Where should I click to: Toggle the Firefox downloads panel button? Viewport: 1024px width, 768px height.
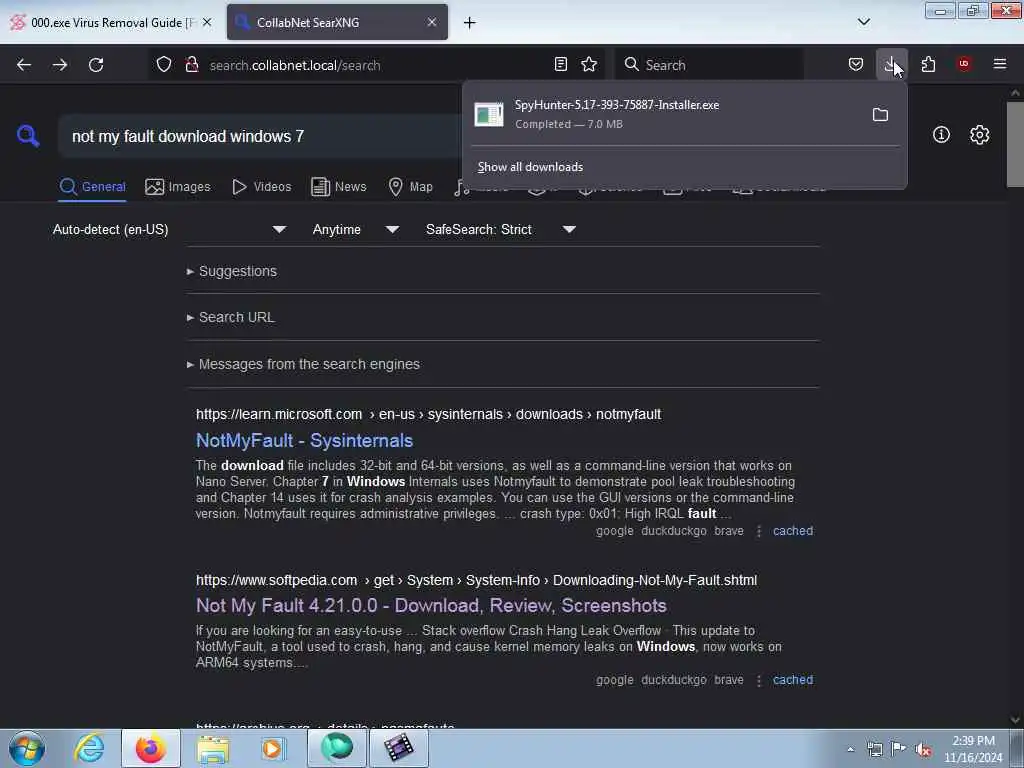pos(891,65)
